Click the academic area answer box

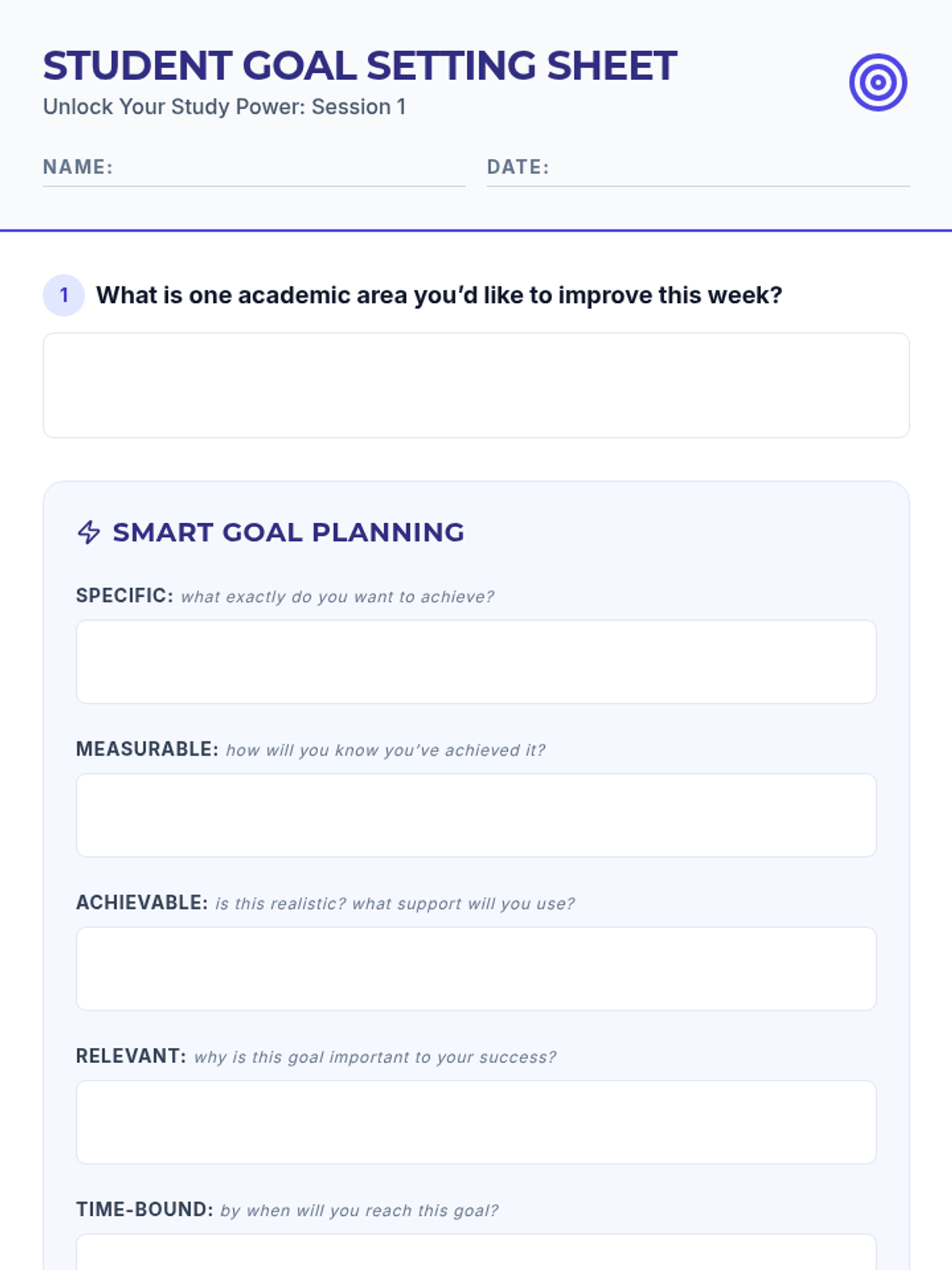pyautogui.click(x=476, y=385)
